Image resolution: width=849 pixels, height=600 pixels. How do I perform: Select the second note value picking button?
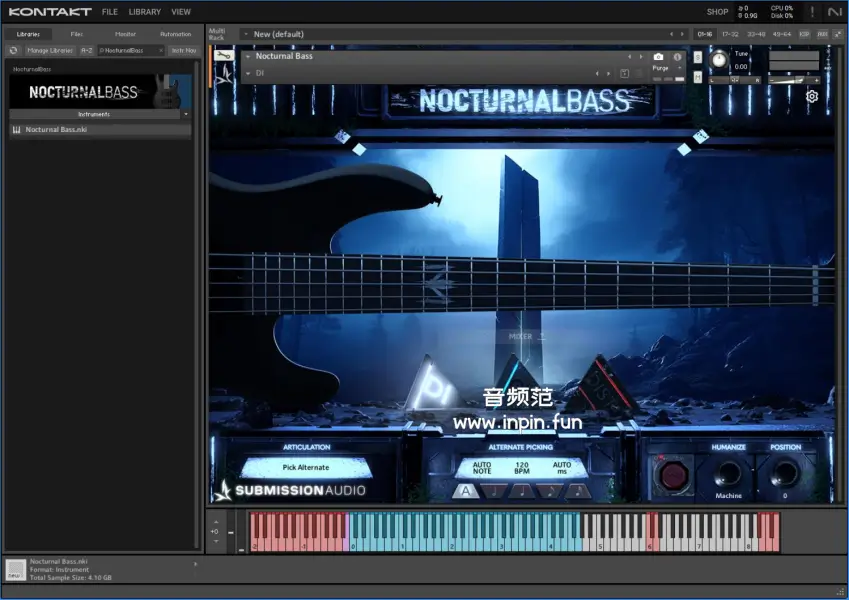521,491
